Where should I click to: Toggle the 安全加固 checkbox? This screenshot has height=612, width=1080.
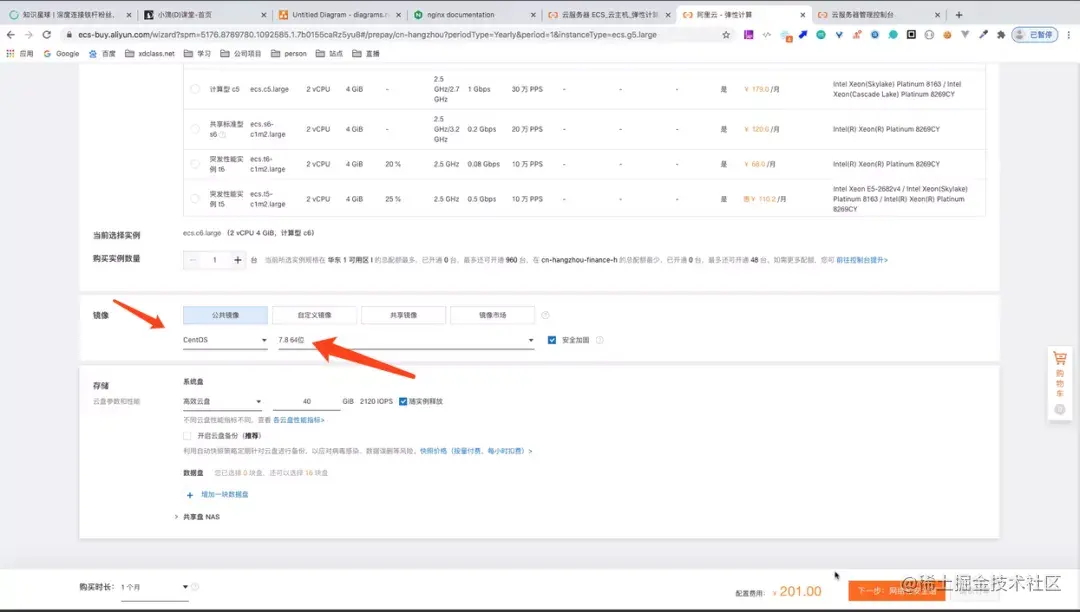pos(552,340)
